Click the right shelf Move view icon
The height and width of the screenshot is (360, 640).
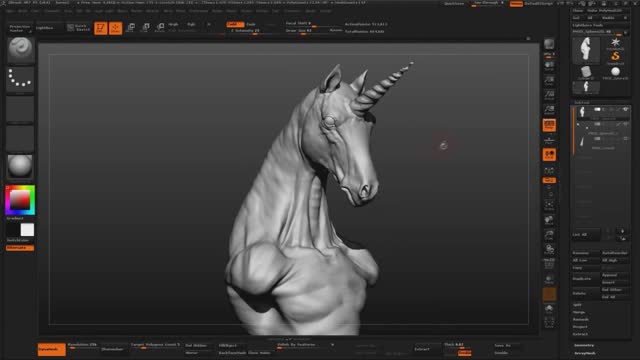[x=549, y=220]
